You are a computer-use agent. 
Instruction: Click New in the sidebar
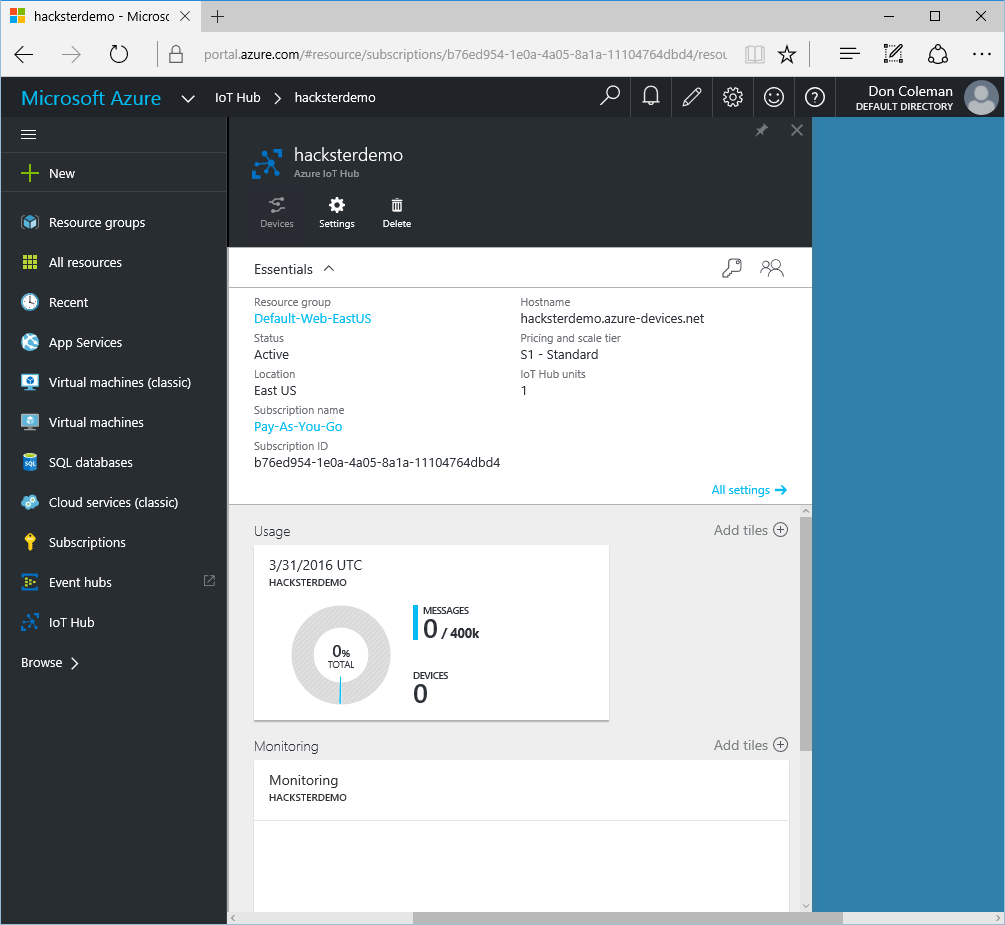[60, 172]
